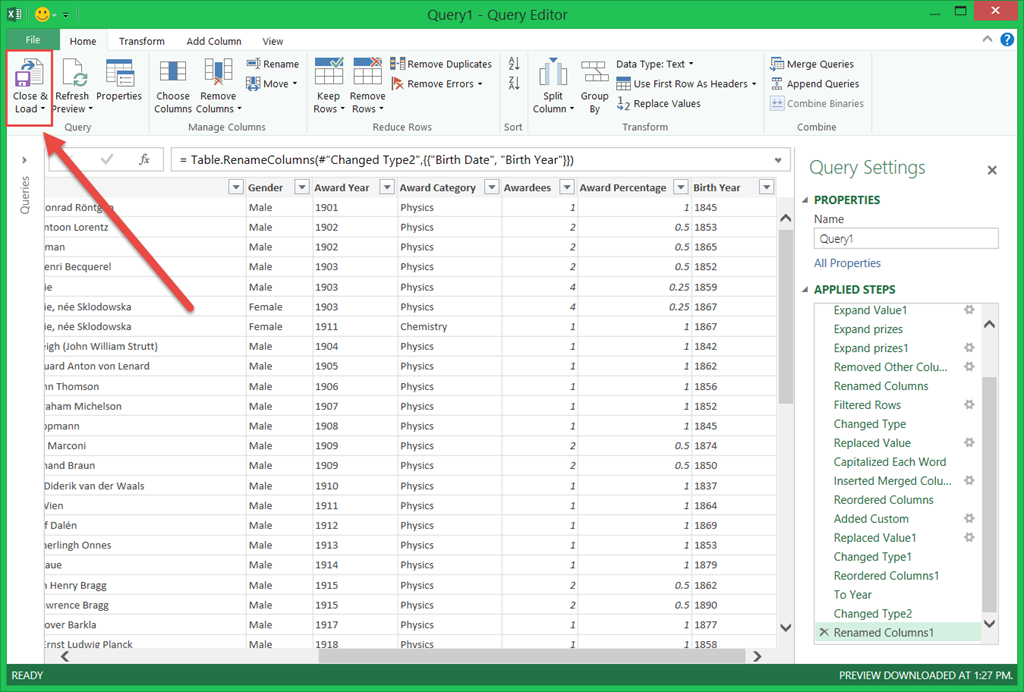Click the All Properties link

847,263
